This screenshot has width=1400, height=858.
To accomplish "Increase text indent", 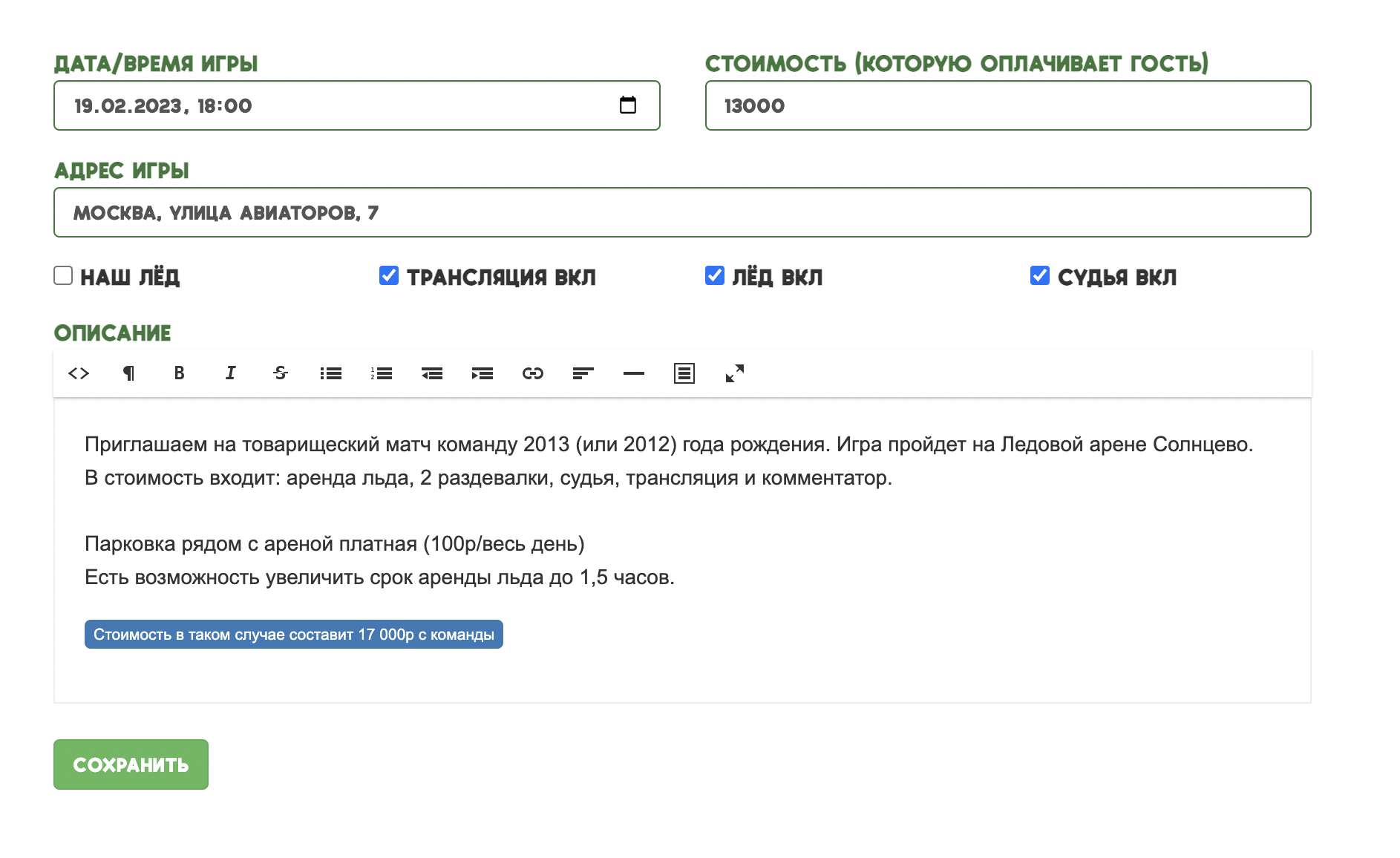I will (x=483, y=373).
